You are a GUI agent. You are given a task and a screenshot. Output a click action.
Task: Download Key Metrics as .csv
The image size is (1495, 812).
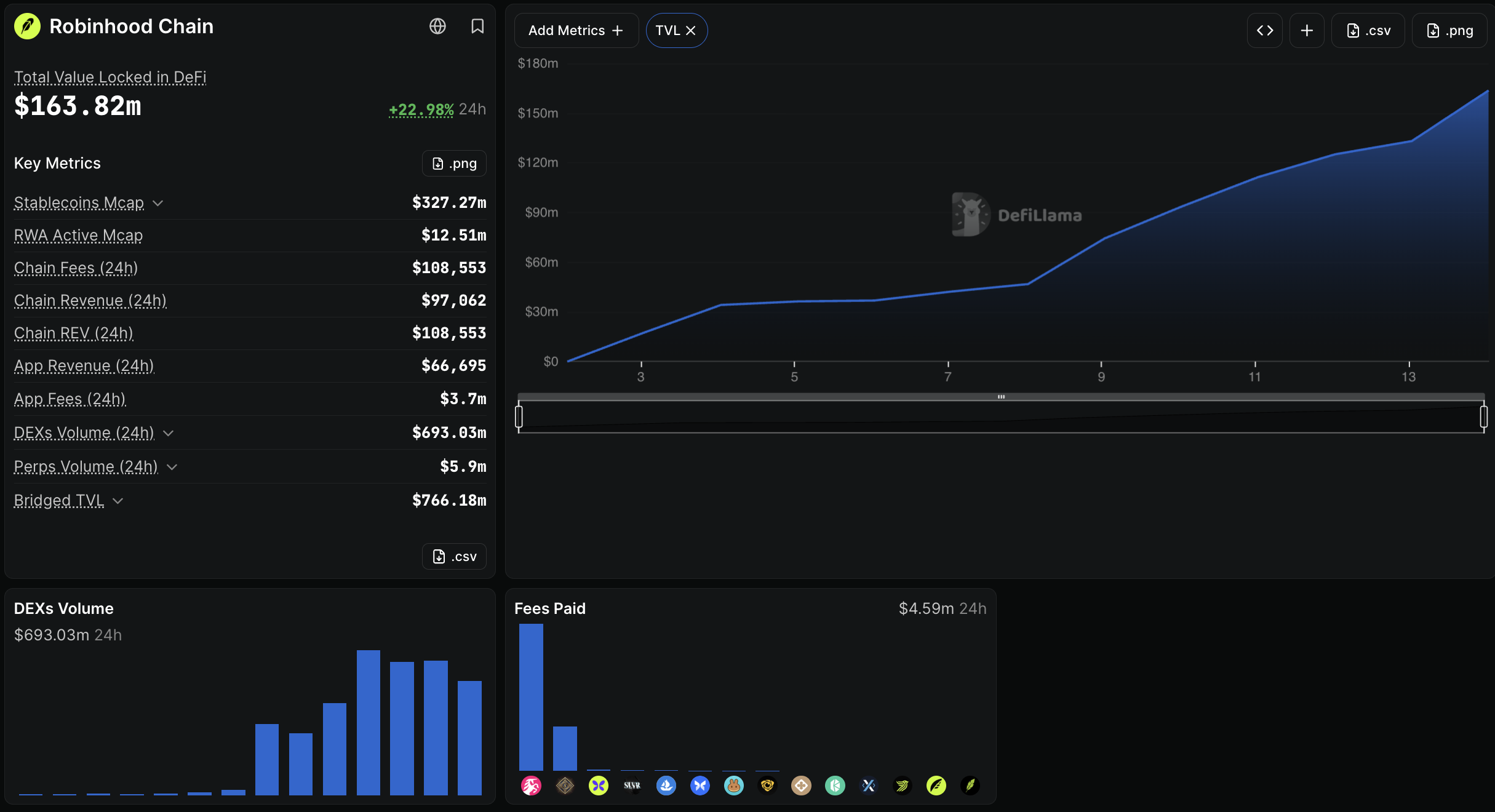(x=454, y=557)
